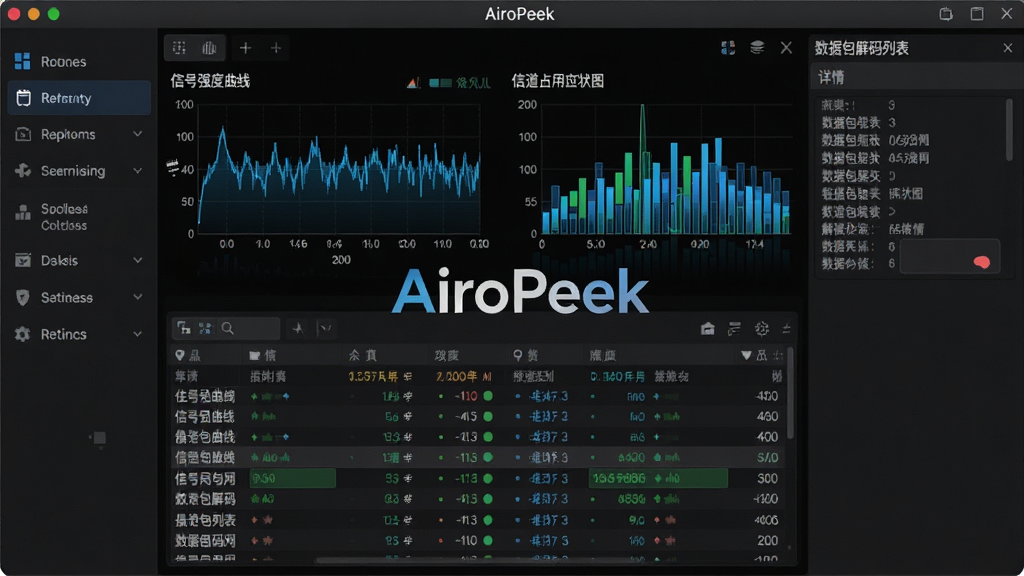The image size is (1024, 576).
Task: Open the triangle dropdown in the last column header
Action: [746, 355]
